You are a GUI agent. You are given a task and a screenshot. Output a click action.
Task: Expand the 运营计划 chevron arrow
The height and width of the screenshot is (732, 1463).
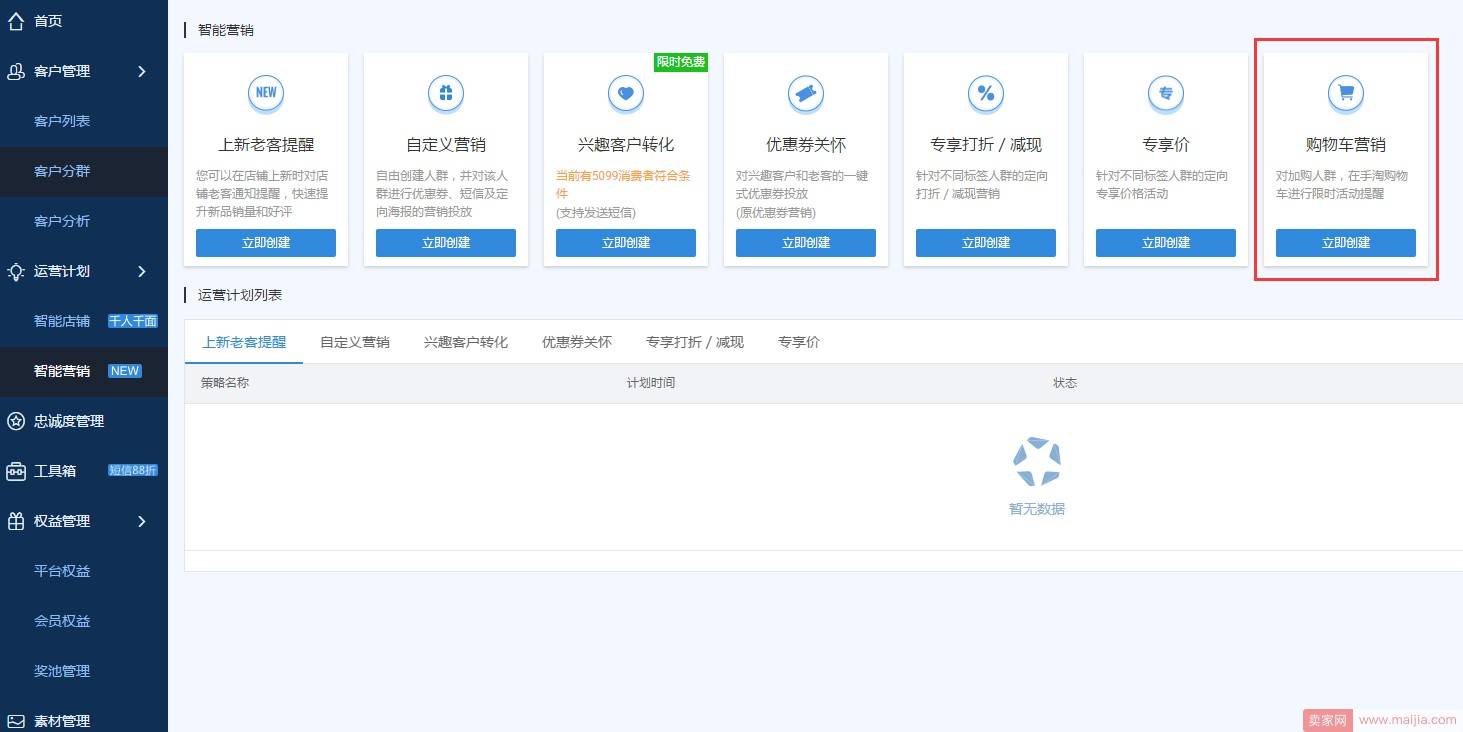[x=141, y=271]
